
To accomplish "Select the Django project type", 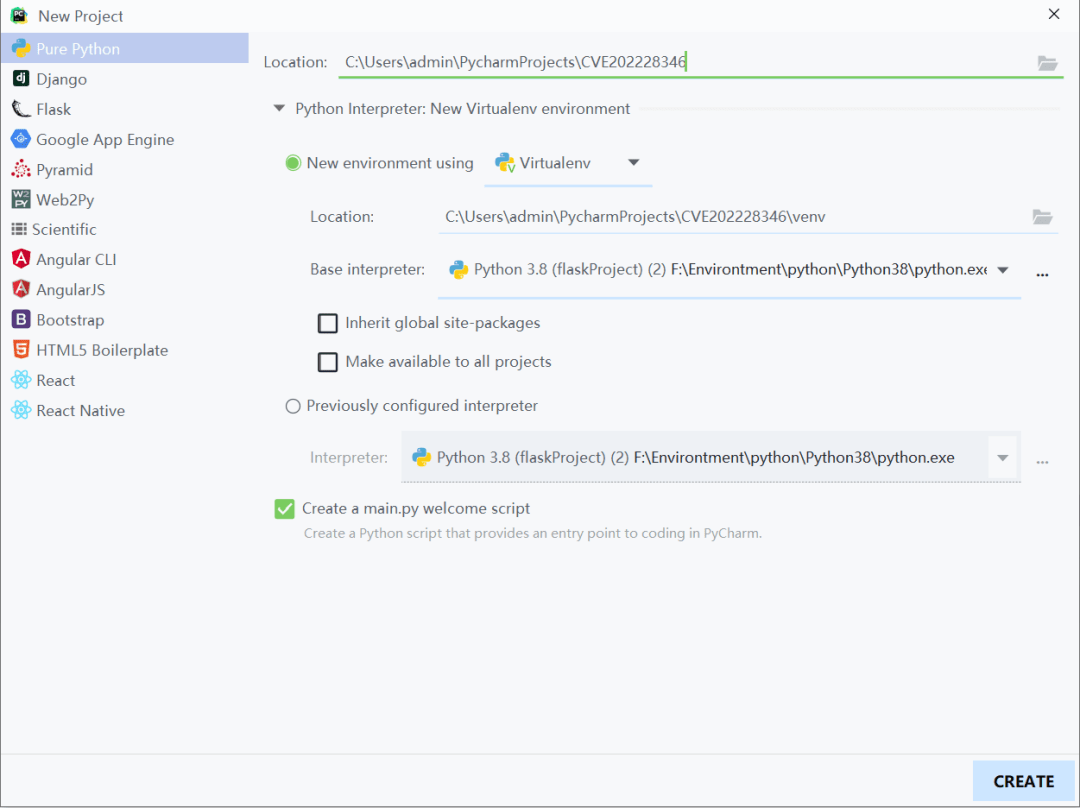I will 60,78.
